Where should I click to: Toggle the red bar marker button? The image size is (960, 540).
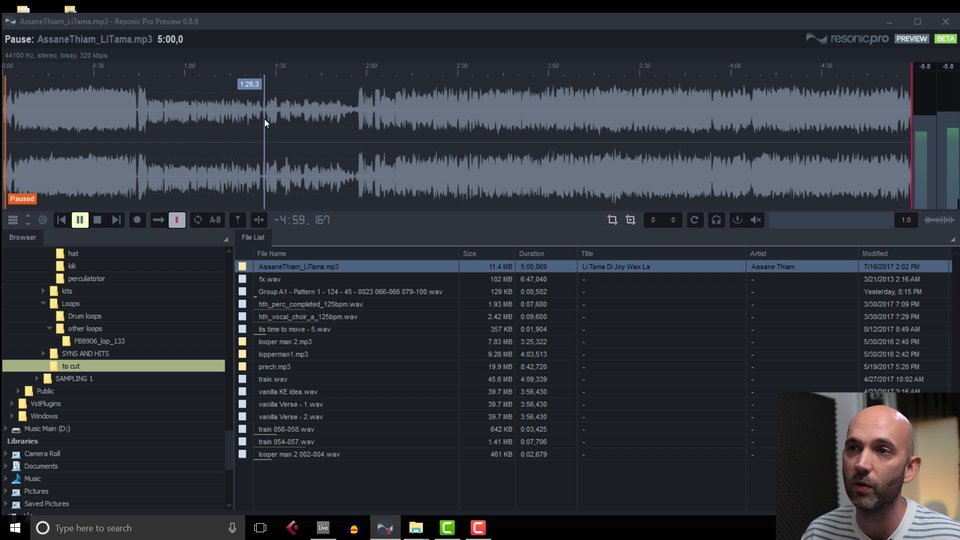(x=177, y=220)
